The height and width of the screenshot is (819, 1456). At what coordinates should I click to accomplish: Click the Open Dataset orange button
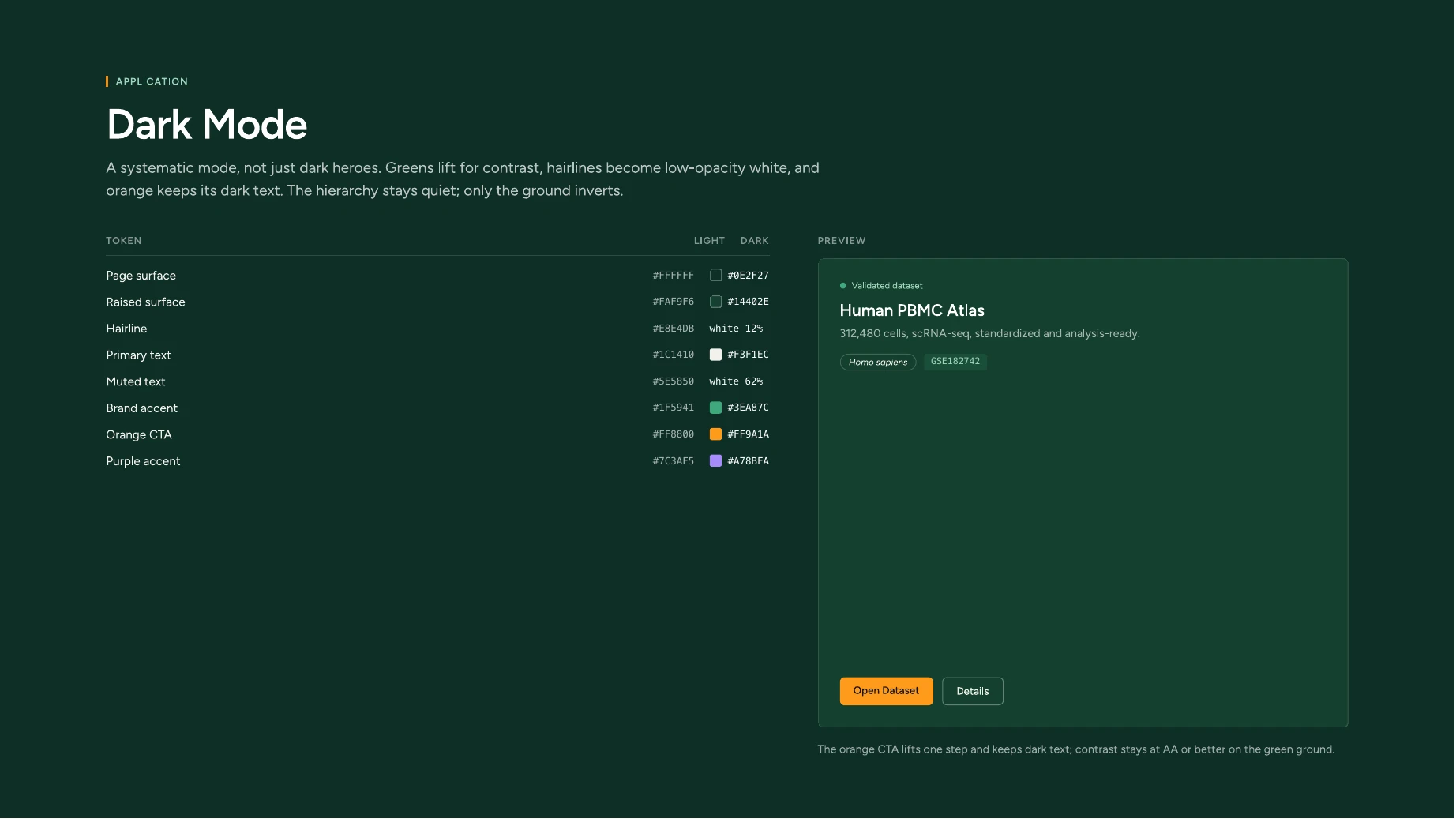click(886, 691)
